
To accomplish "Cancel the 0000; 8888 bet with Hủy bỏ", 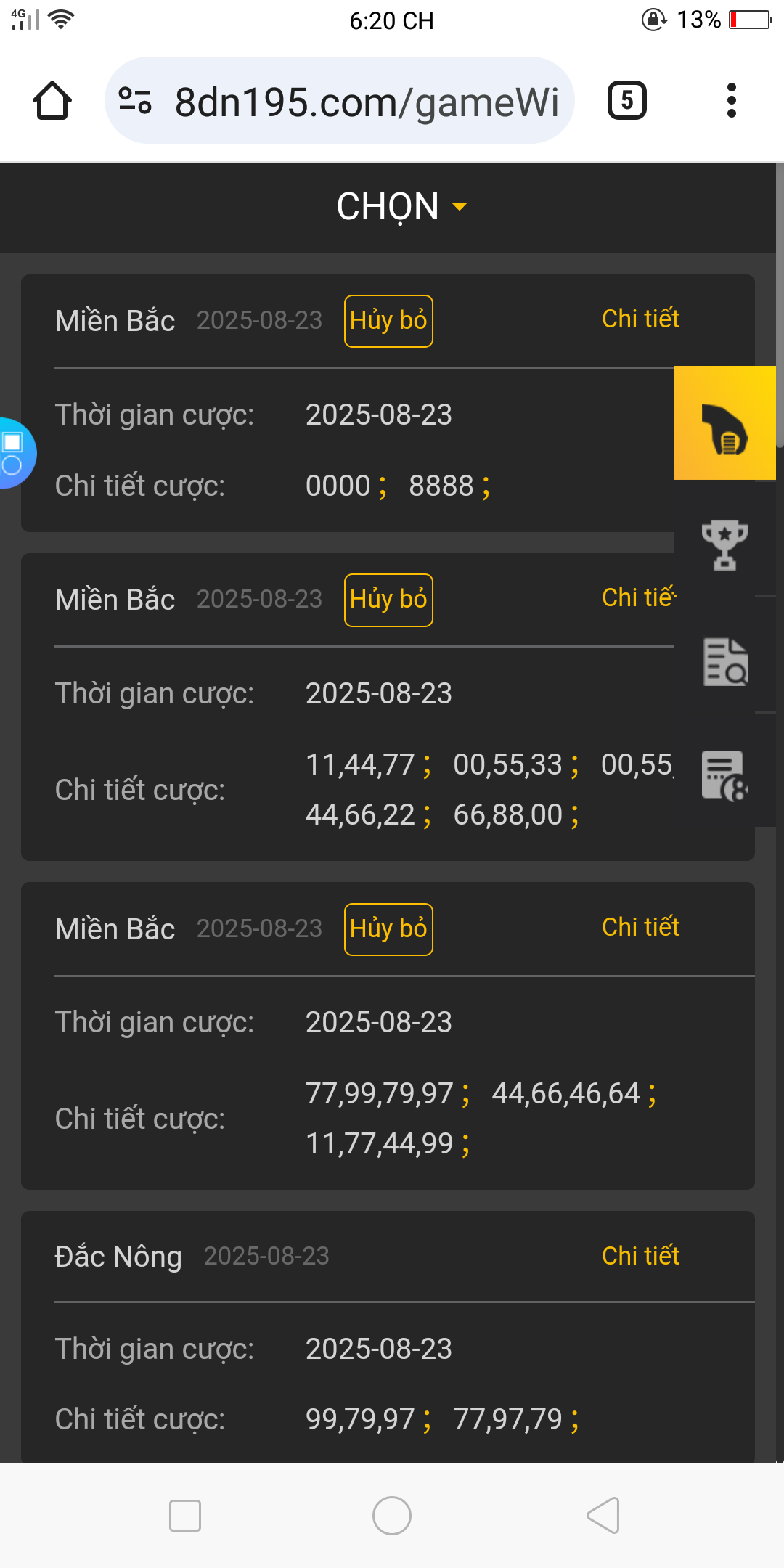I will click(388, 321).
